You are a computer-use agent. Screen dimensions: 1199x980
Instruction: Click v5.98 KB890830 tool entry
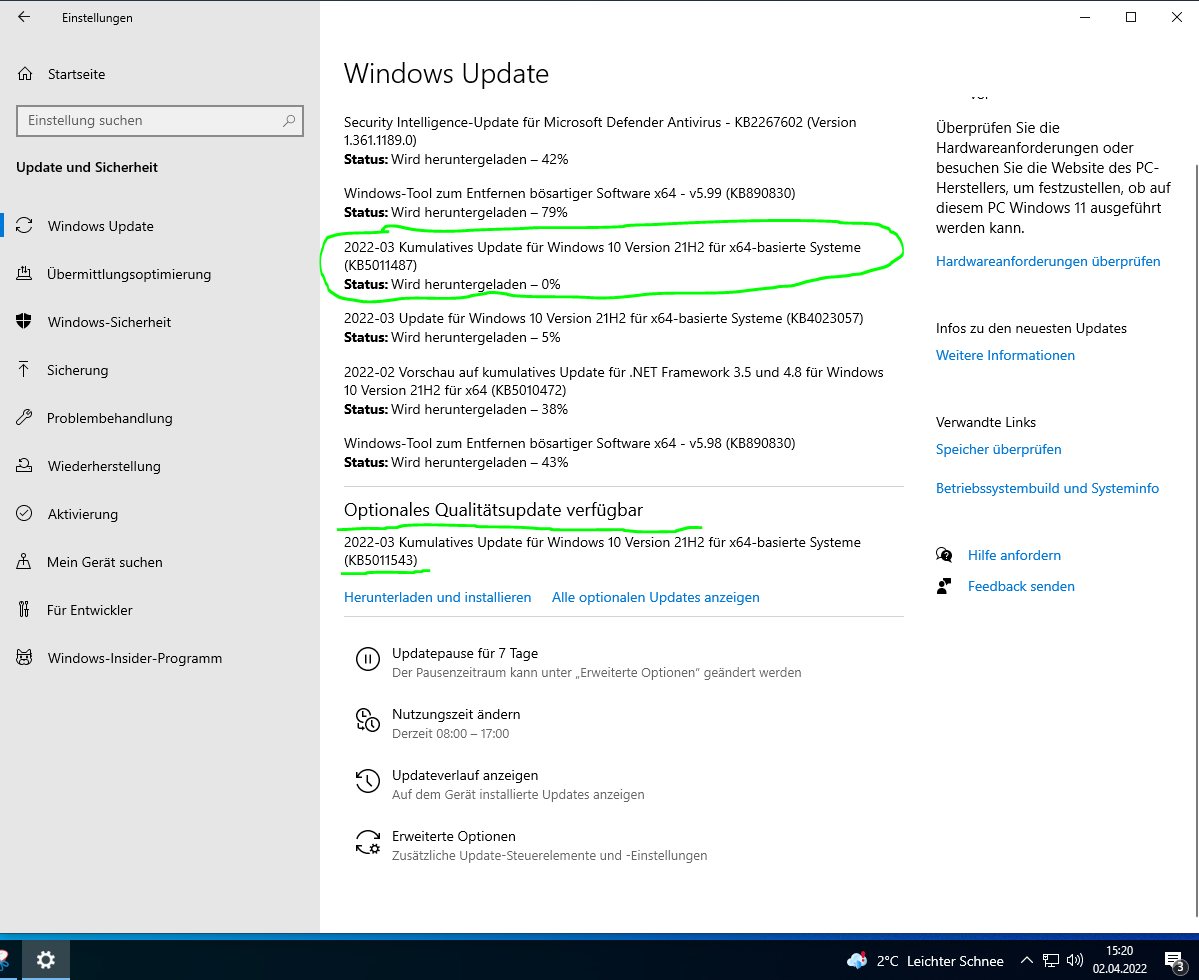pos(569,443)
